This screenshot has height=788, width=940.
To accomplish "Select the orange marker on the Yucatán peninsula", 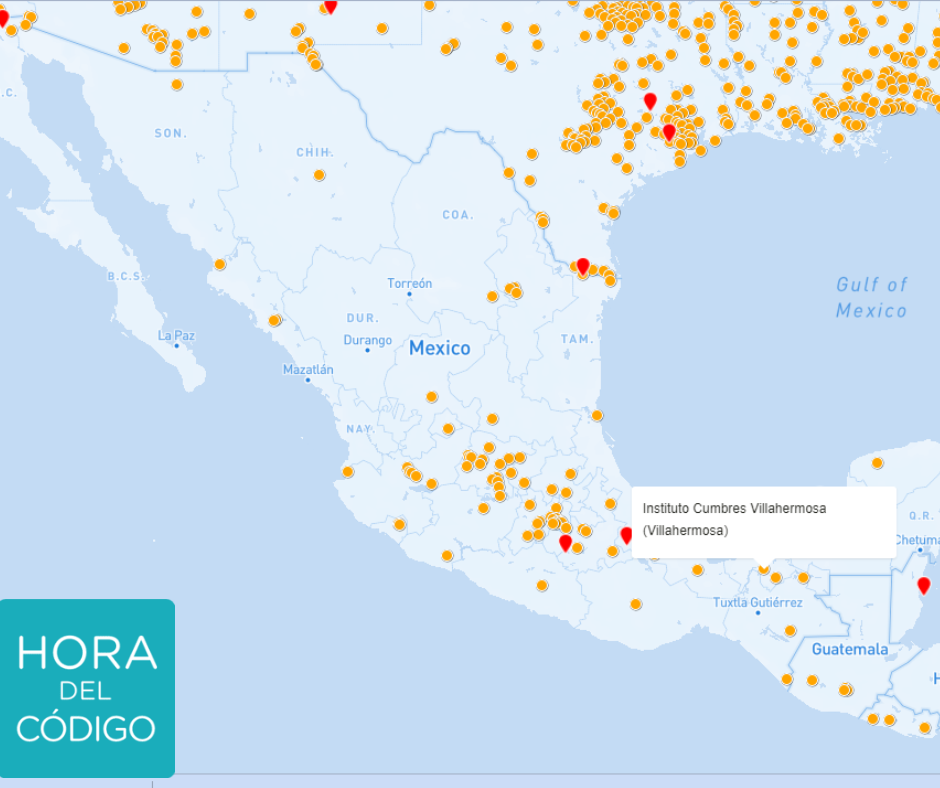I will [878, 463].
